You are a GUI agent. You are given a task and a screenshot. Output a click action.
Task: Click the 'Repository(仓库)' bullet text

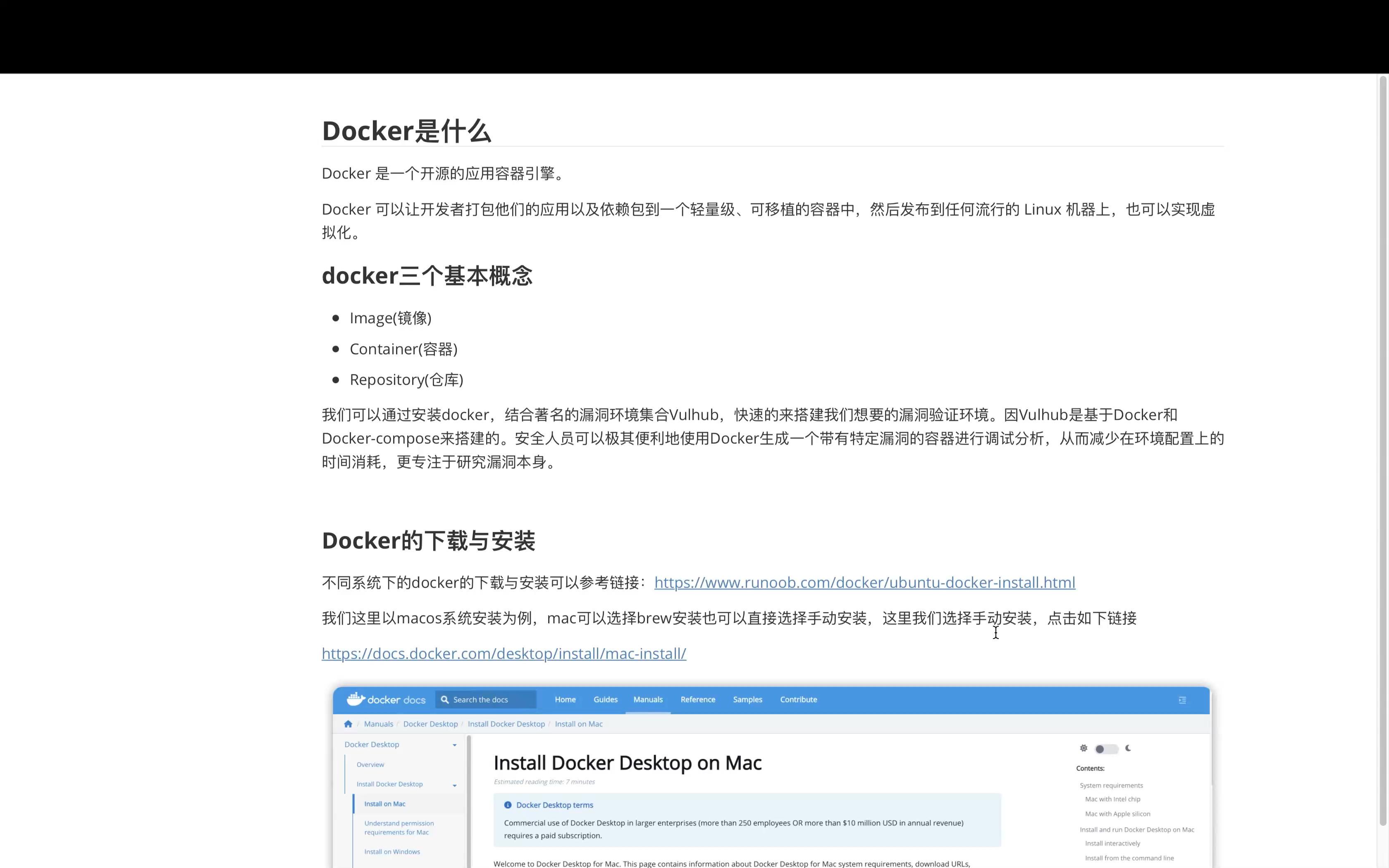coord(406,379)
